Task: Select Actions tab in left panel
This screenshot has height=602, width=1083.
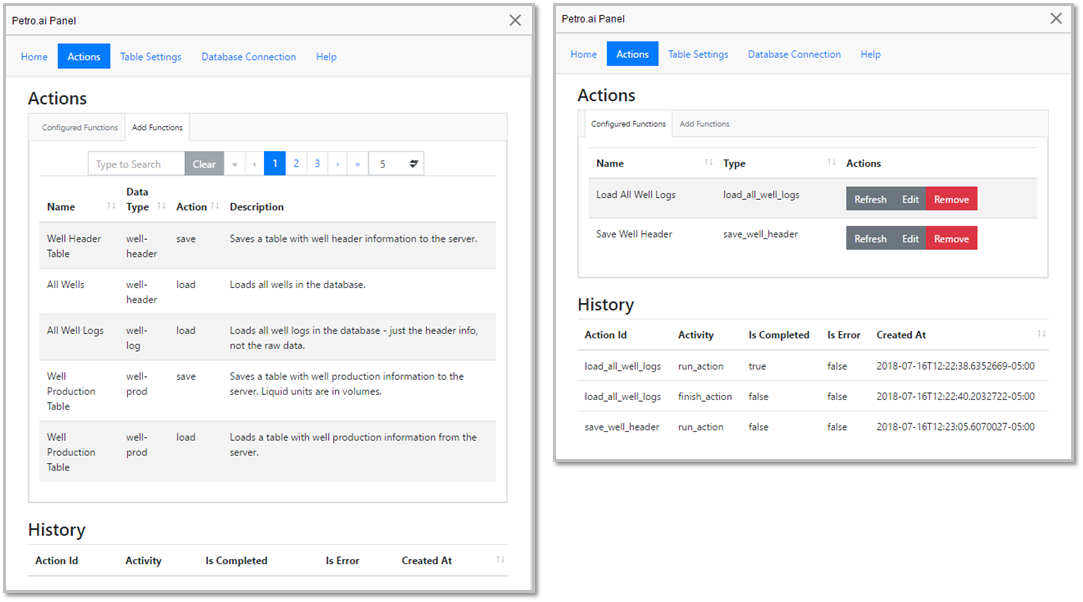Action: pyautogui.click(x=84, y=57)
